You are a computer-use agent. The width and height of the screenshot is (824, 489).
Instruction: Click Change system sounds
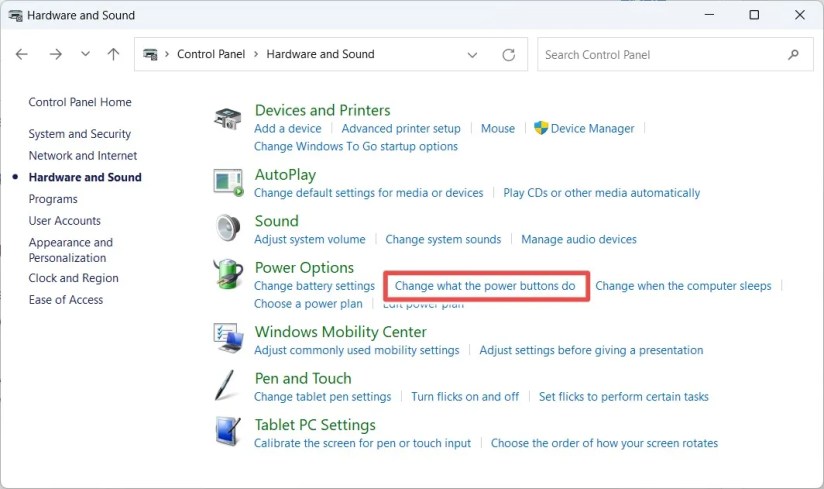[443, 240]
